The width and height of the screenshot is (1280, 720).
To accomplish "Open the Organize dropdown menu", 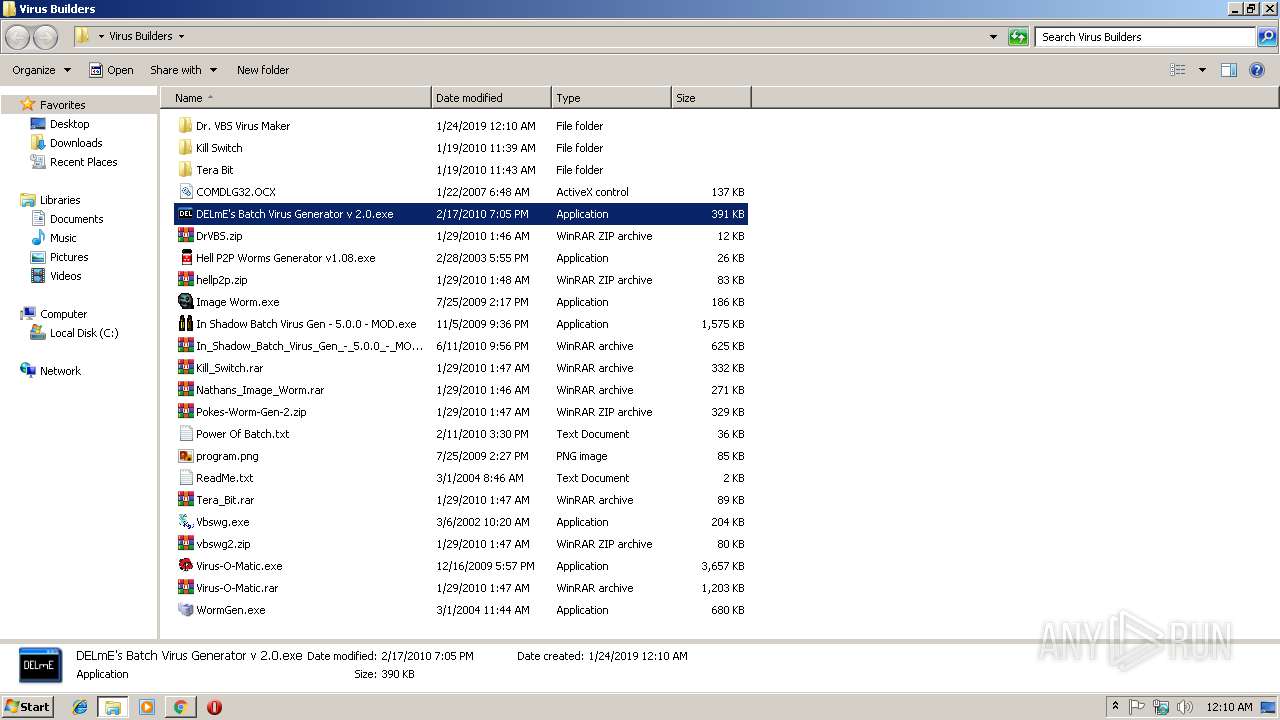I will point(42,70).
